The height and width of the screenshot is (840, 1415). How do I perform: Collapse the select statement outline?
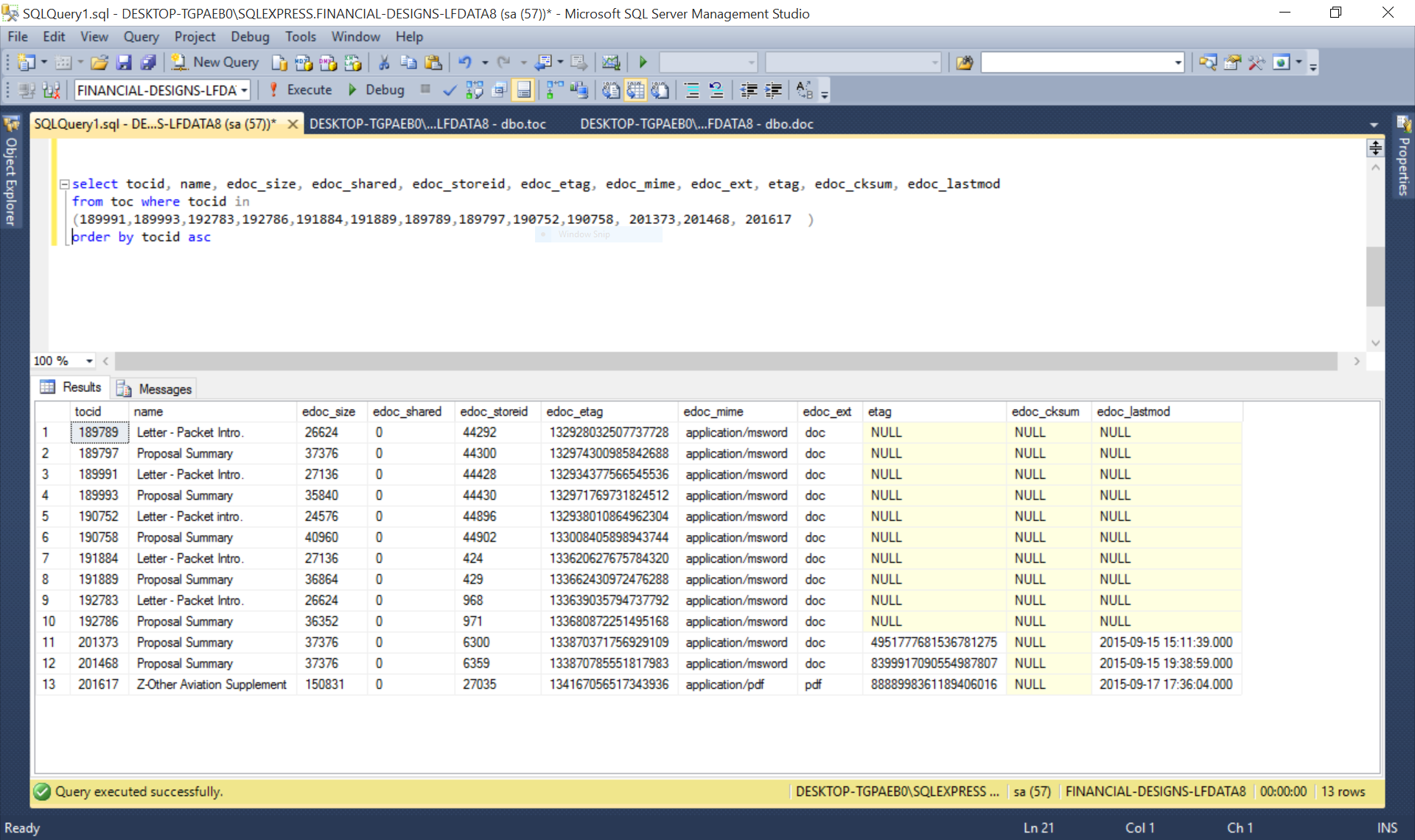tap(64, 184)
